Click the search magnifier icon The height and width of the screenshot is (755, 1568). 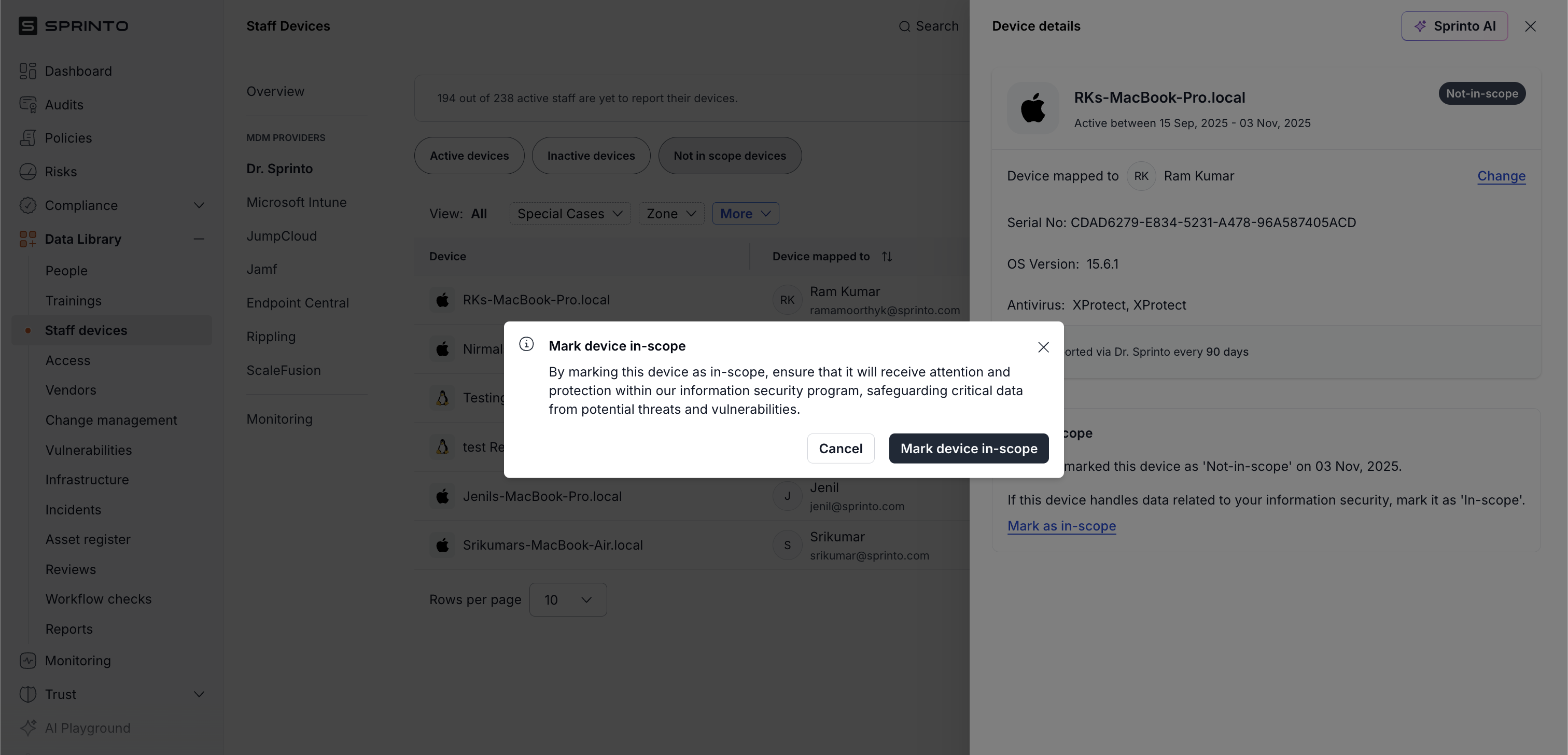[904, 26]
